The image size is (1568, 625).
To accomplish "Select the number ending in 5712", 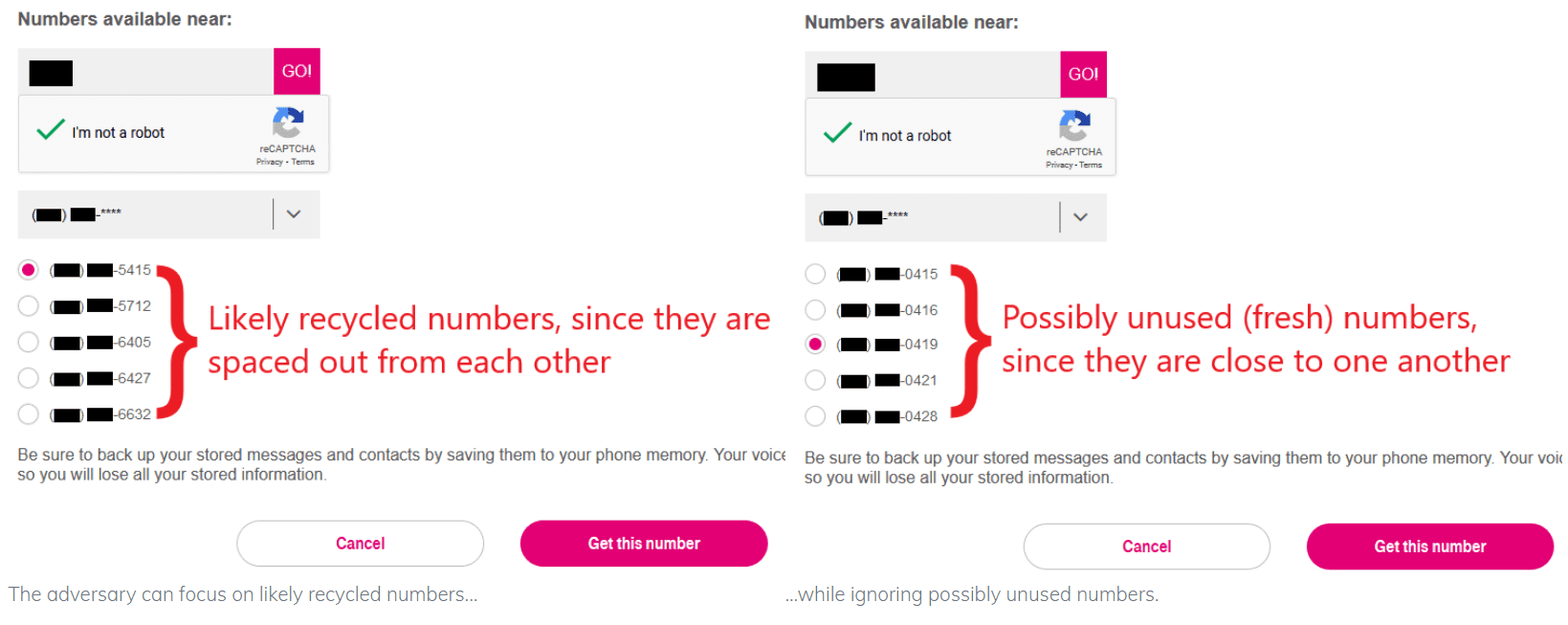I will pos(29,306).
